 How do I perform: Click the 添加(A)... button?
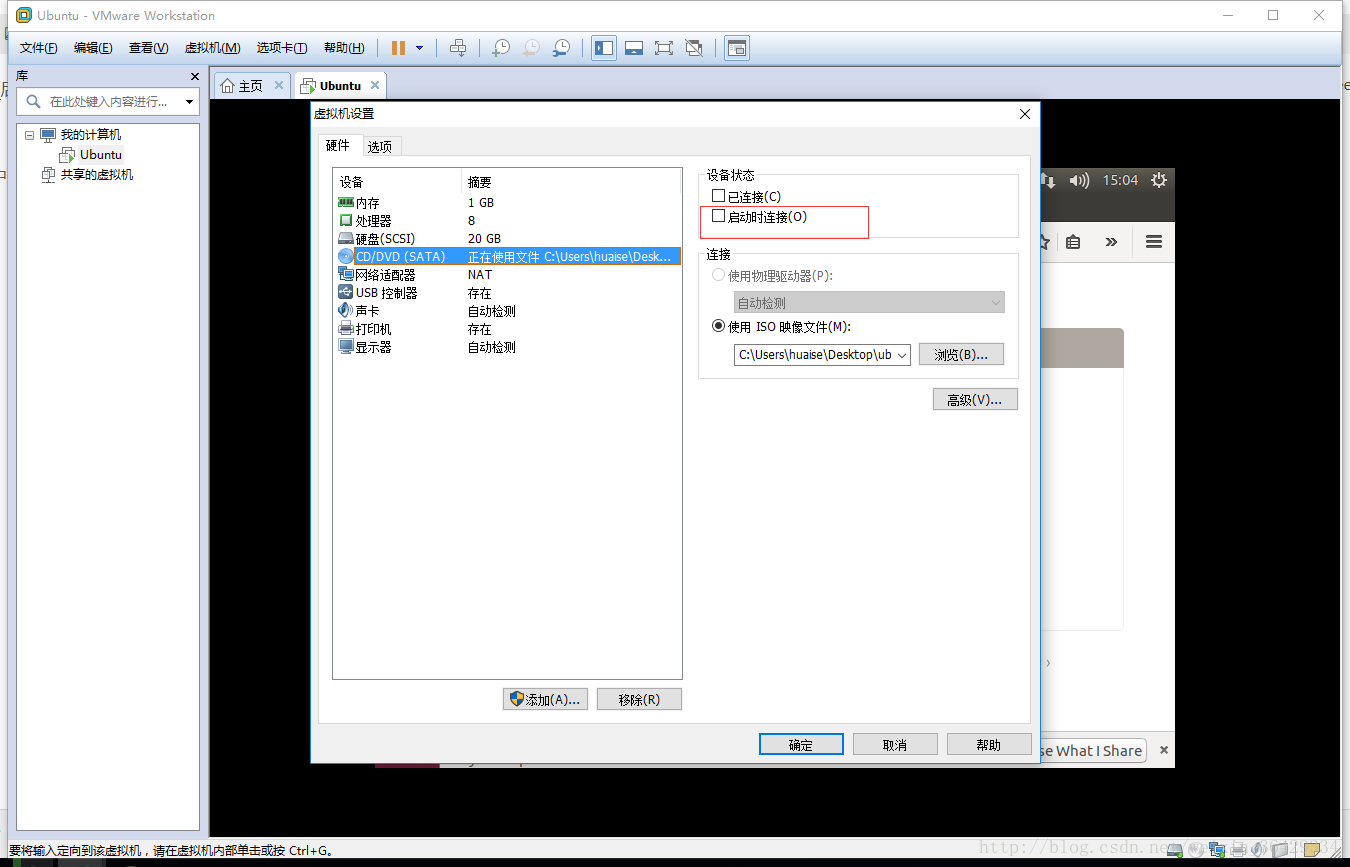click(544, 699)
